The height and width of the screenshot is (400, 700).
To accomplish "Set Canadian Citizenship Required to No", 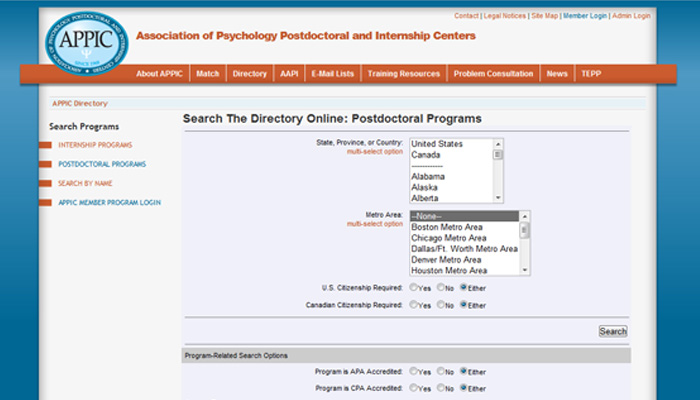I will (x=441, y=304).
